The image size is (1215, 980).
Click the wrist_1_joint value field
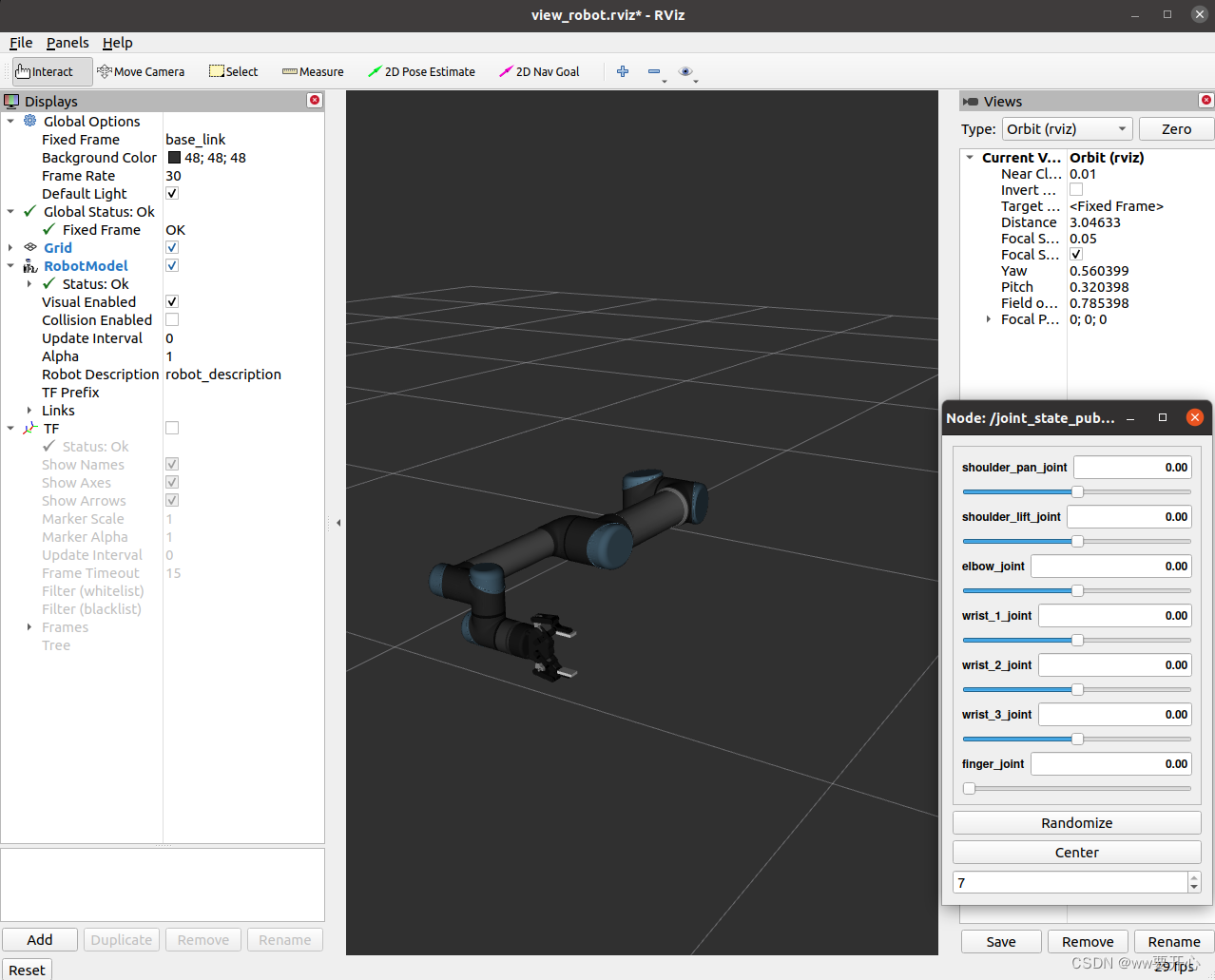pyautogui.click(x=1115, y=616)
